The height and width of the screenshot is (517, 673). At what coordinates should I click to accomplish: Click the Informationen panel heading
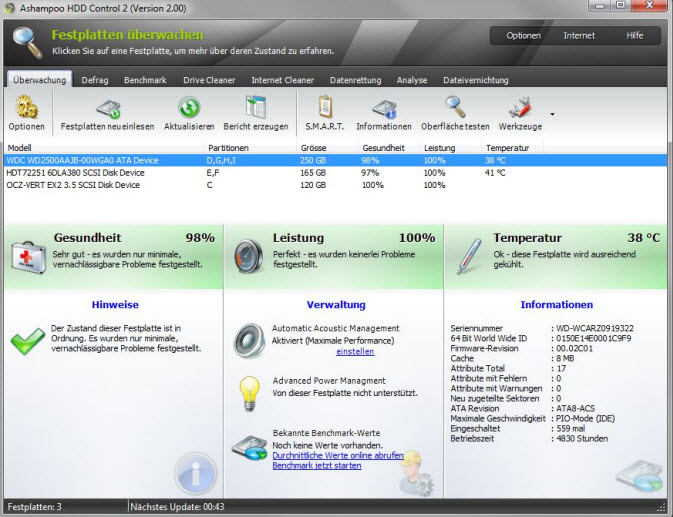pyautogui.click(x=557, y=305)
